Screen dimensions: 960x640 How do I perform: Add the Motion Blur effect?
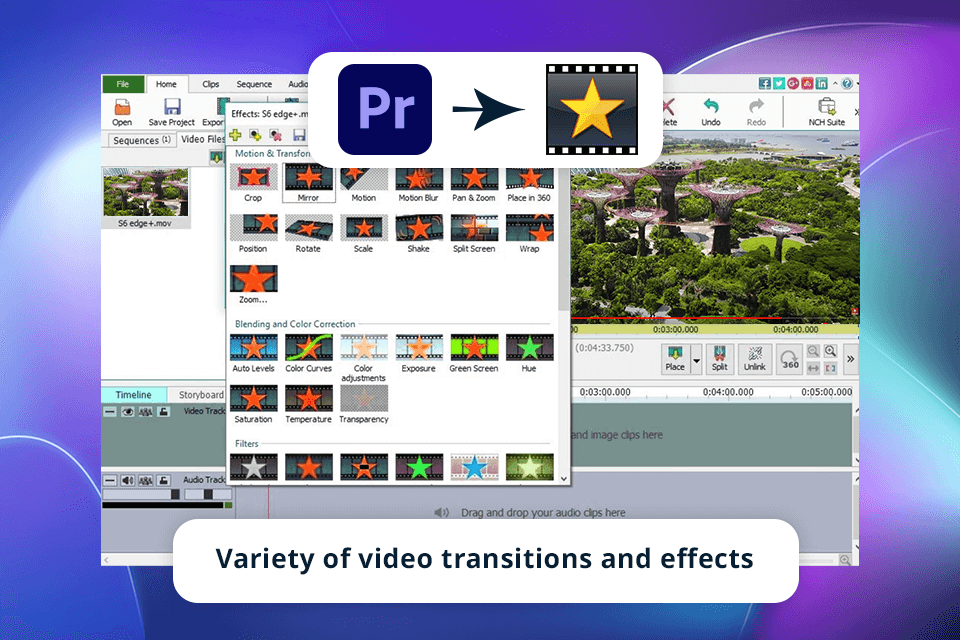419,184
